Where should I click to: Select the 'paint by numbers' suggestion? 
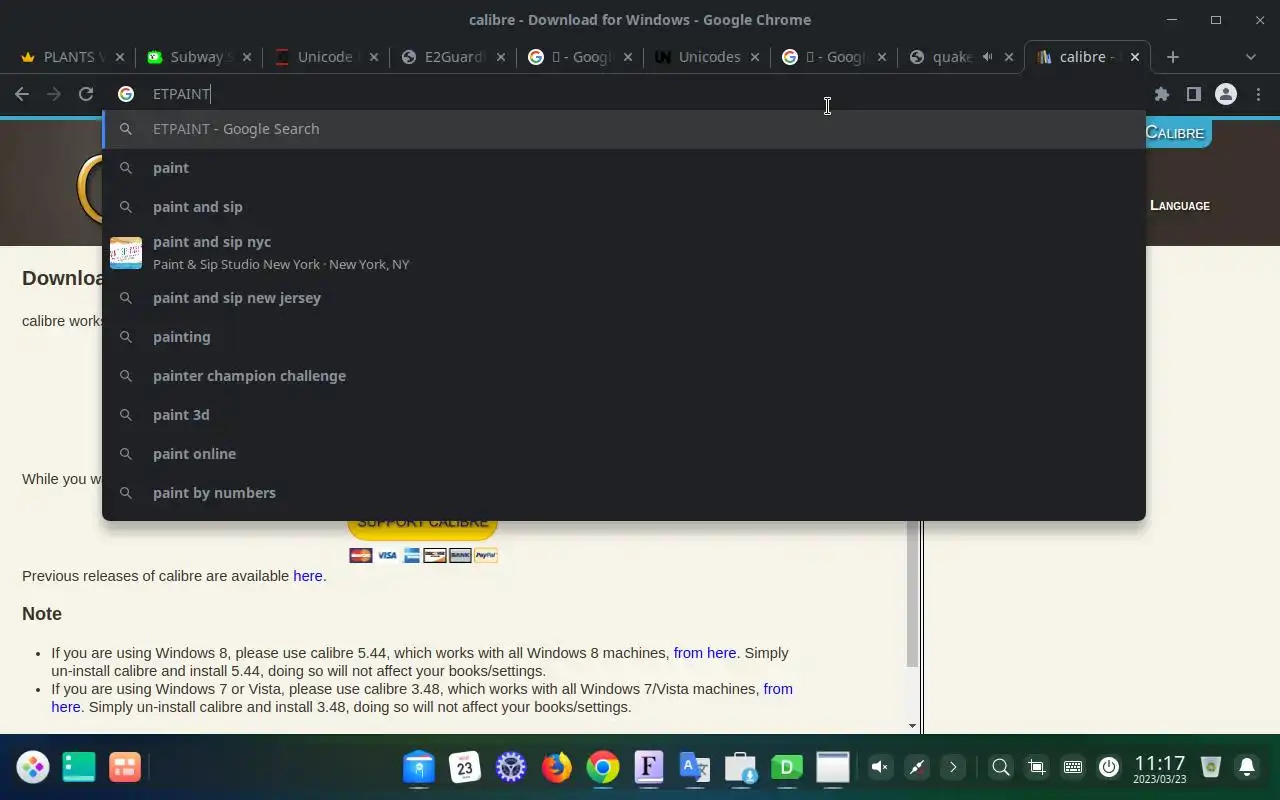(624, 493)
